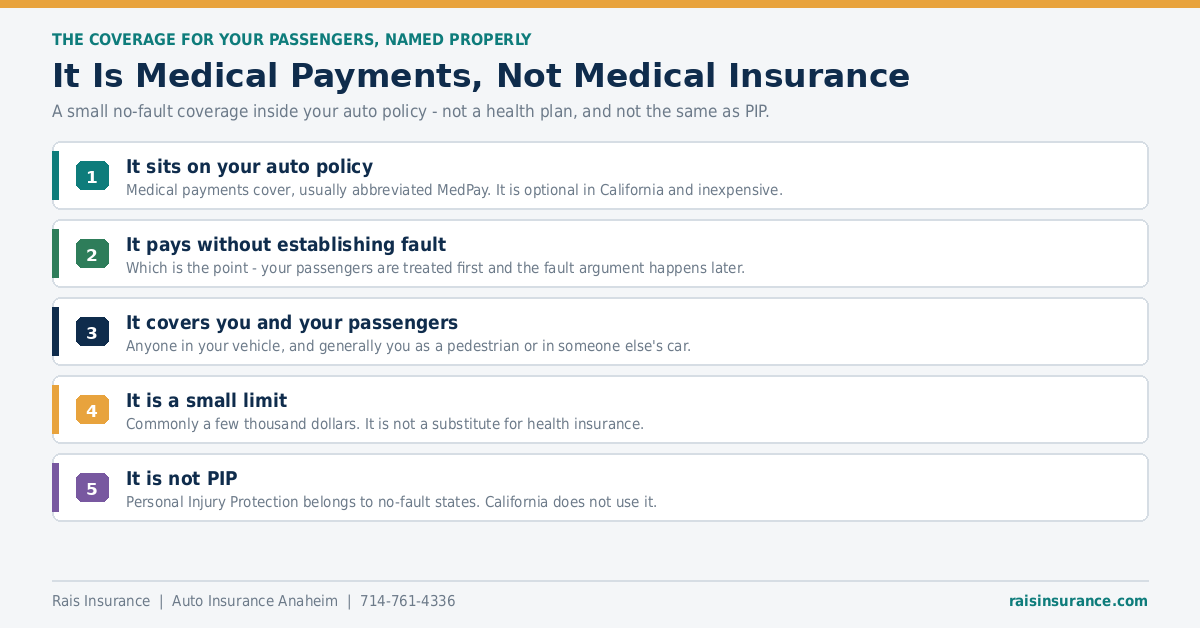Click the teal number 1 badge
Screen dimensions: 1200x628
click(x=92, y=176)
